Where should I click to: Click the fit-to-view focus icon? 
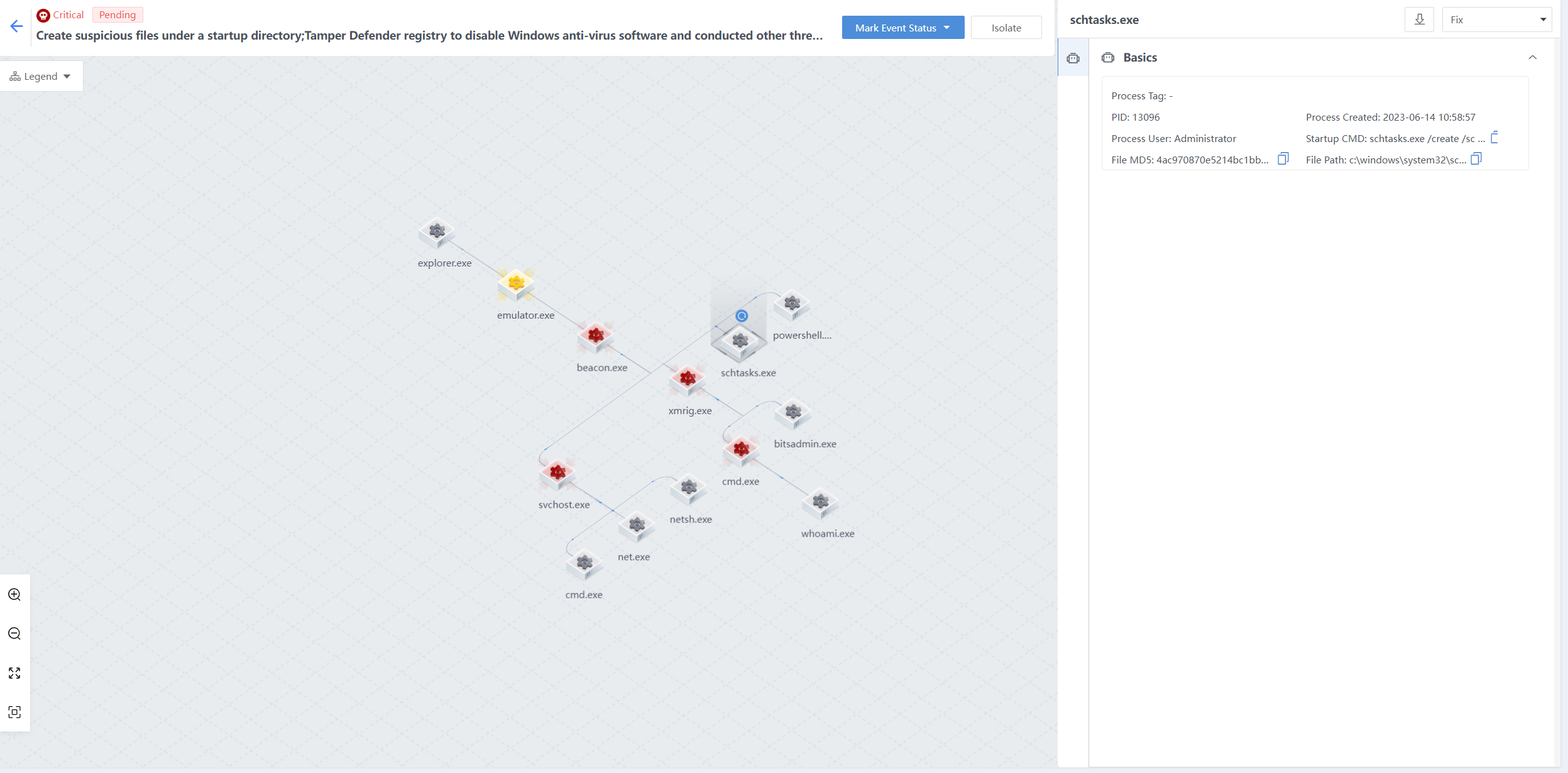(14, 712)
